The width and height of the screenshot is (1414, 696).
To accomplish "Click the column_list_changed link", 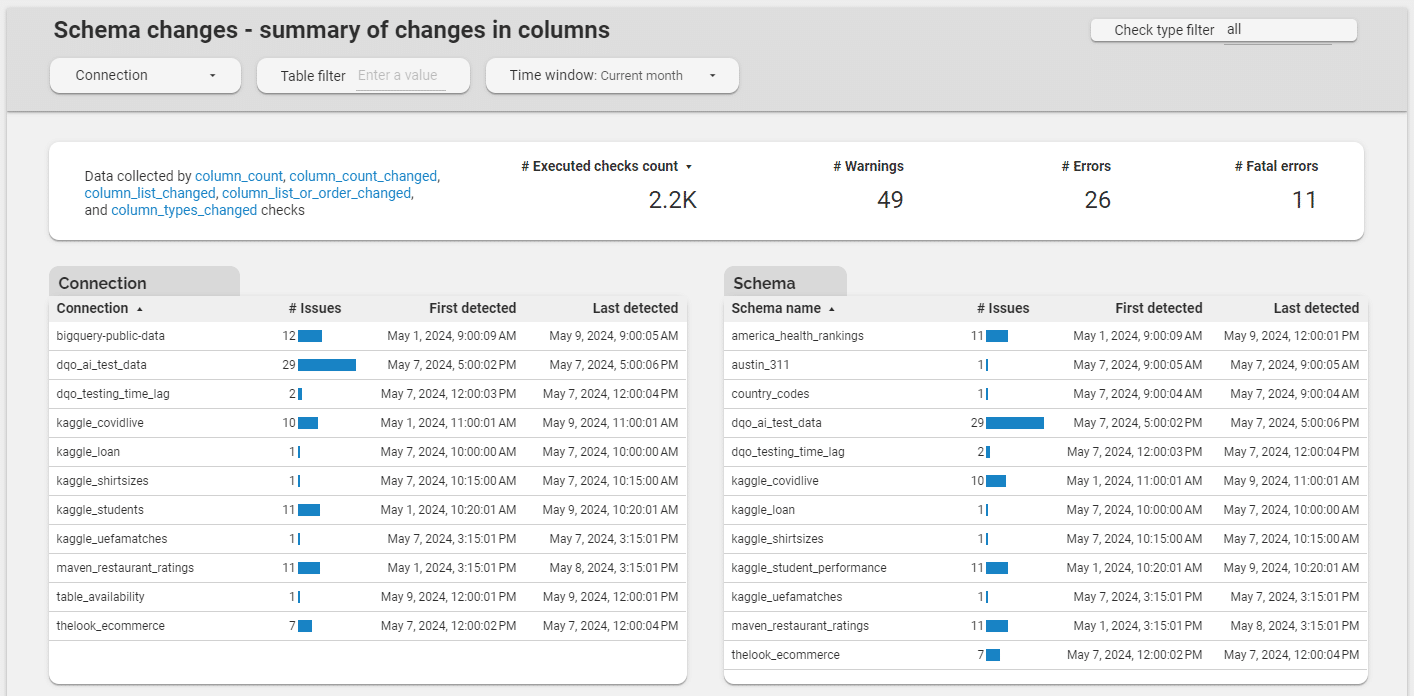I will click(x=149, y=193).
